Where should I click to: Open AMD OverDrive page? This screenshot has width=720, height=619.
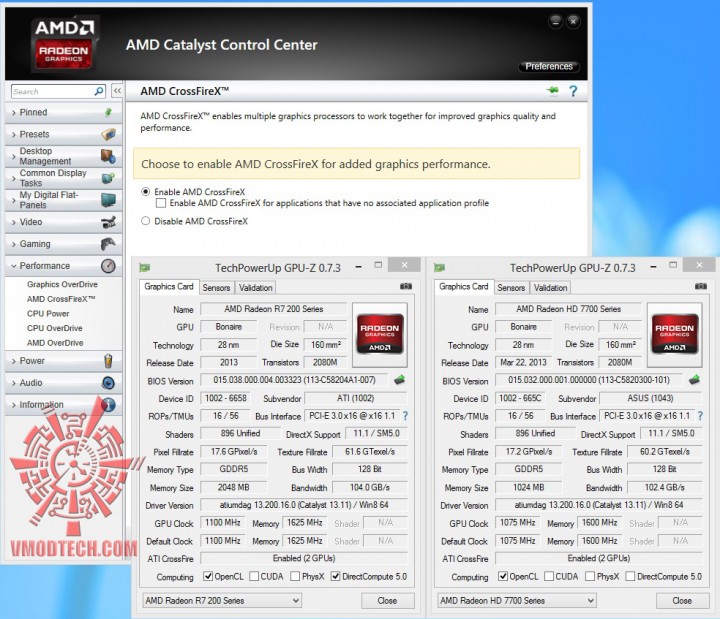click(55, 343)
